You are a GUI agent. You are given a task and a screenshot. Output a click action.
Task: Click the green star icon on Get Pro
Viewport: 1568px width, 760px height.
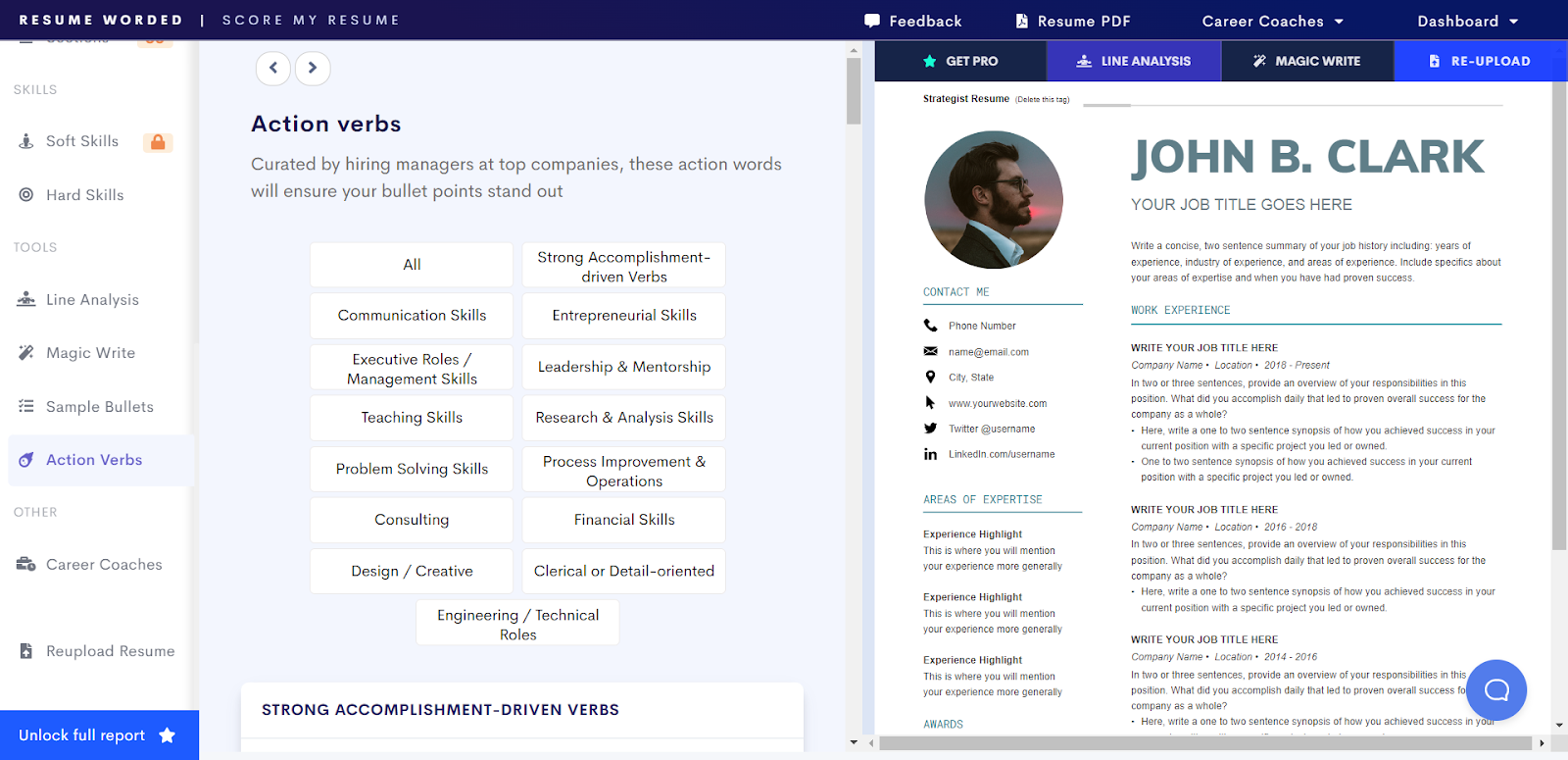[x=930, y=61]
